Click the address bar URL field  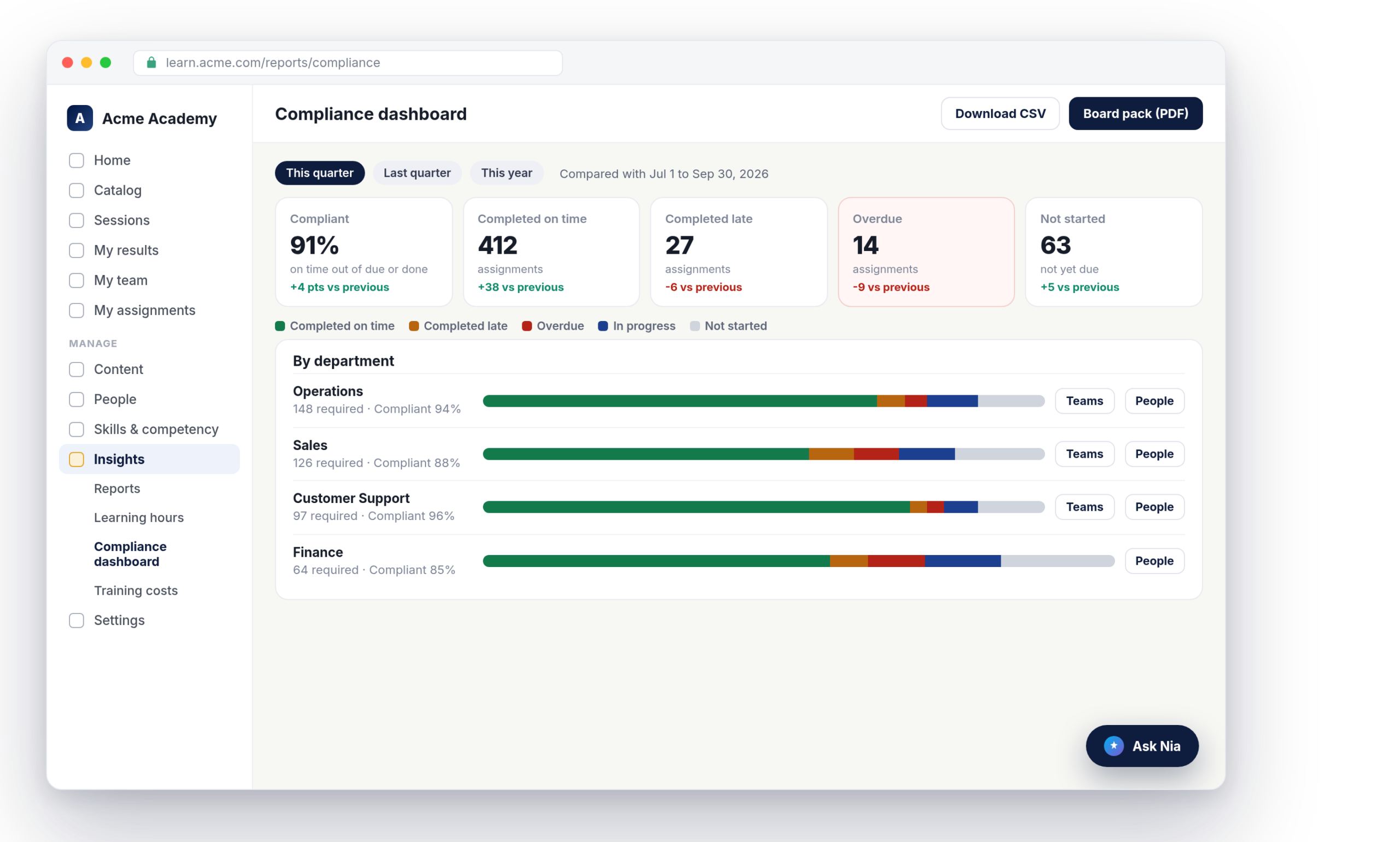point(348,62)
